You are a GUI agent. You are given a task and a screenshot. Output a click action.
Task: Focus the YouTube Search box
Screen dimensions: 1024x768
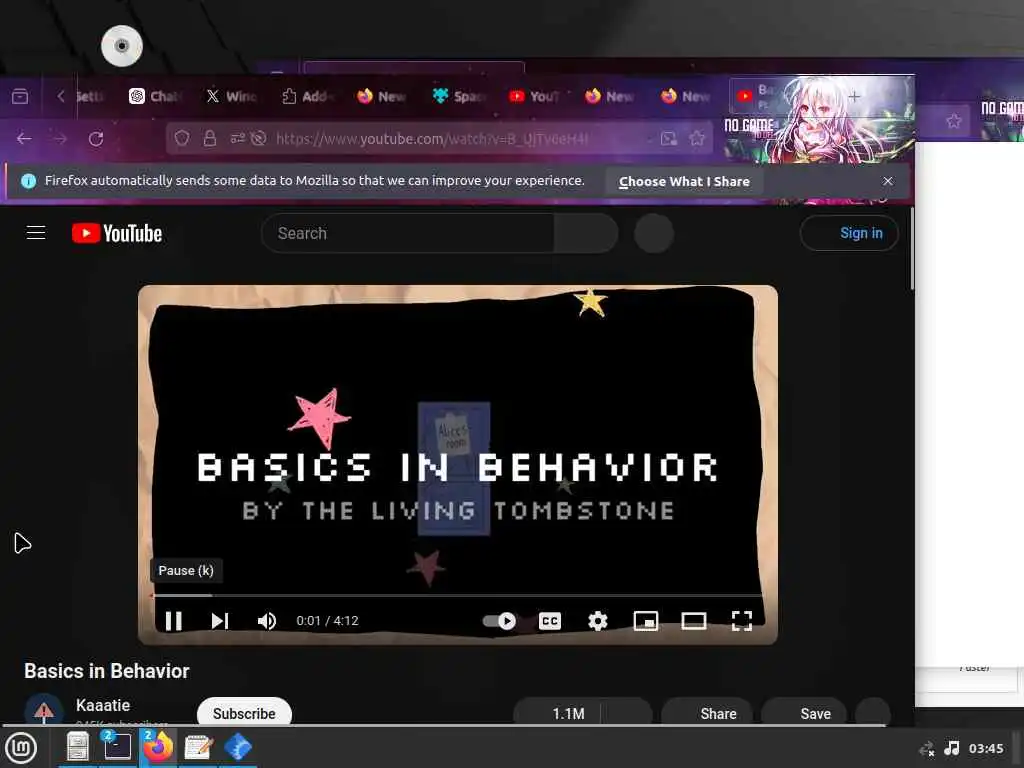tap(408, 233)
